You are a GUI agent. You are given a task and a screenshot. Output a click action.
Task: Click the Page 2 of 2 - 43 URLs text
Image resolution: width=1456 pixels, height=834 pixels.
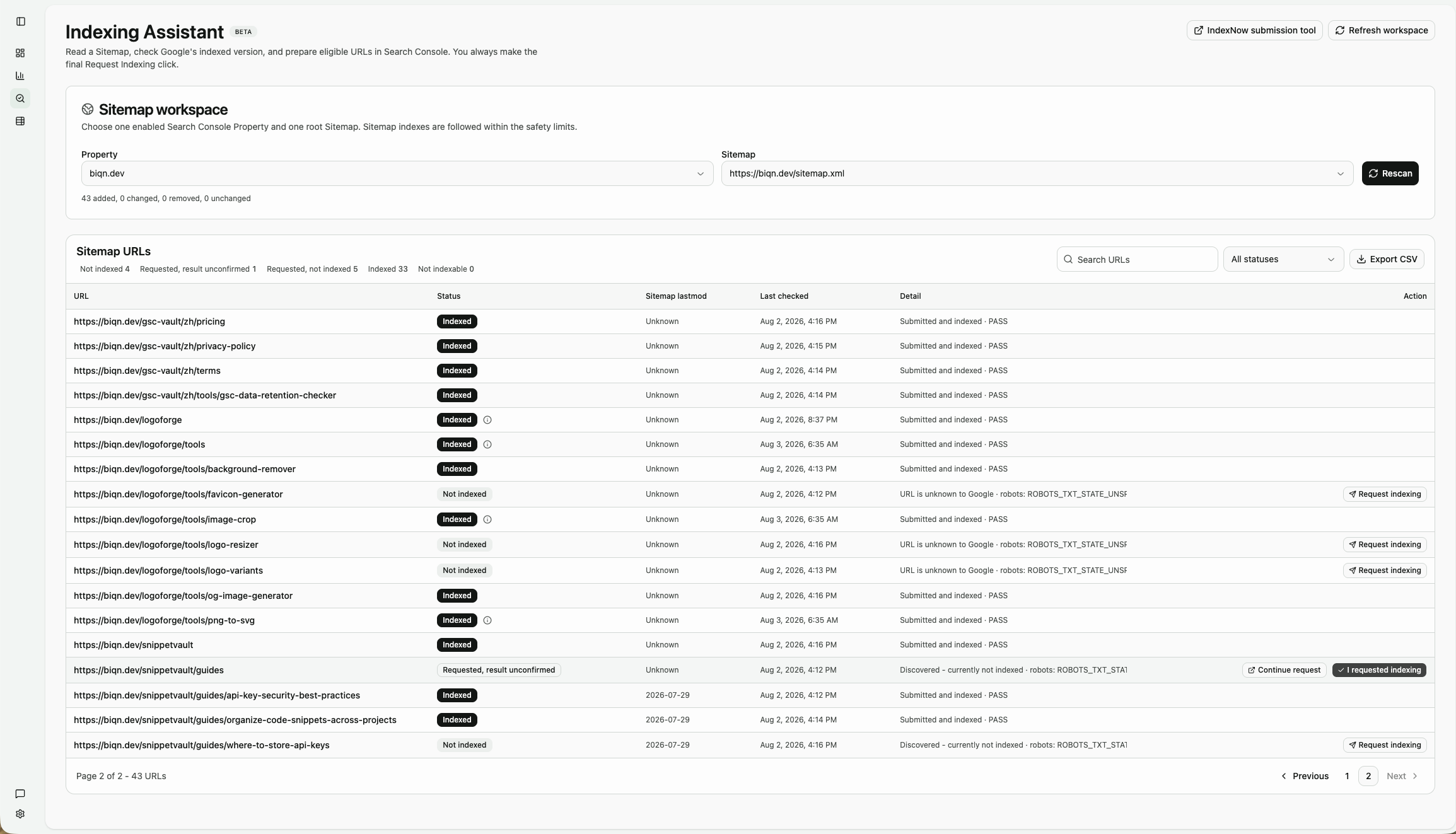pyautogui.click(x=121, y=776)
